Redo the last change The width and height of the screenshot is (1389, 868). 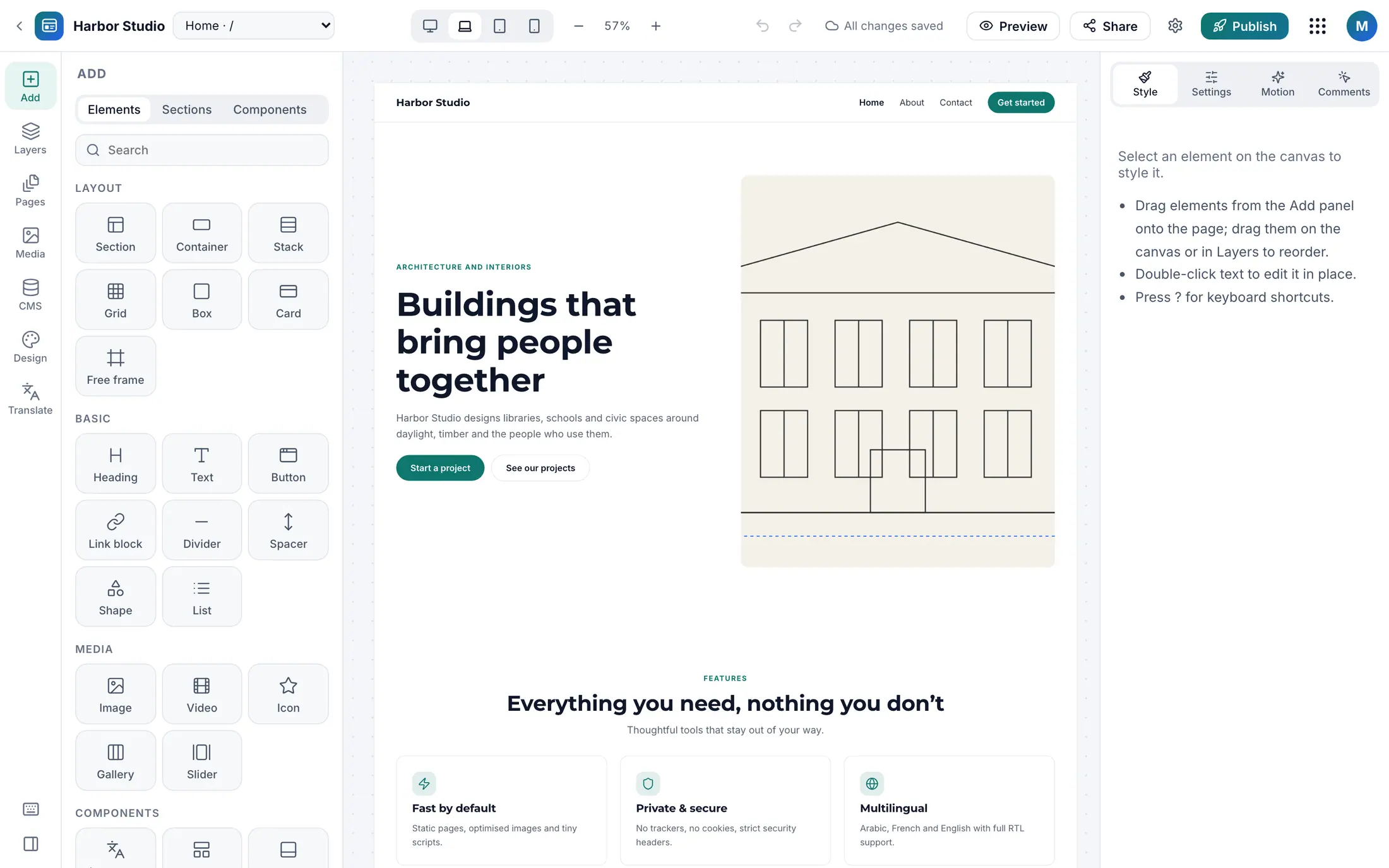point(796,26)
